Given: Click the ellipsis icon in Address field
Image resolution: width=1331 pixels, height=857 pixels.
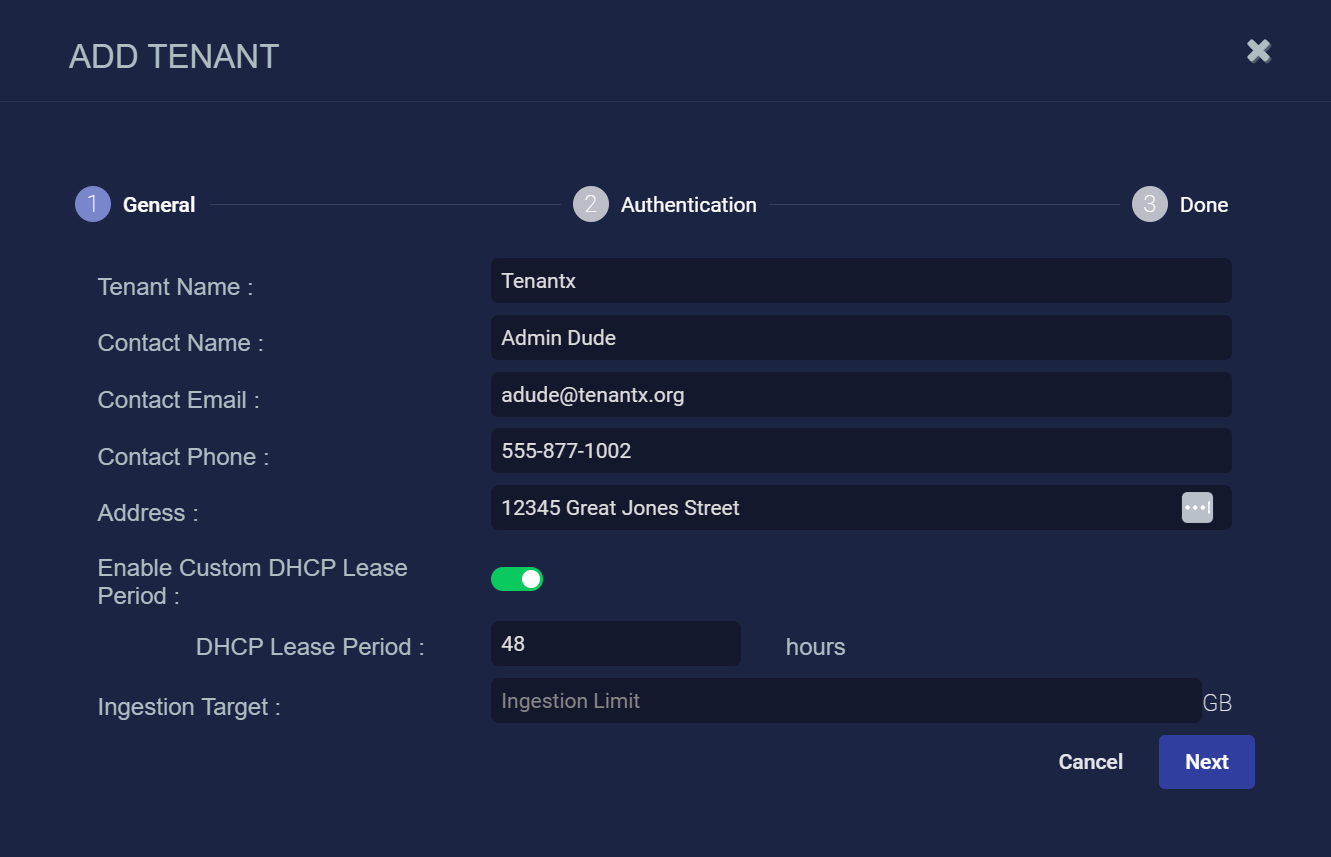Looking at the screenshot, I should click(1197, 508).
